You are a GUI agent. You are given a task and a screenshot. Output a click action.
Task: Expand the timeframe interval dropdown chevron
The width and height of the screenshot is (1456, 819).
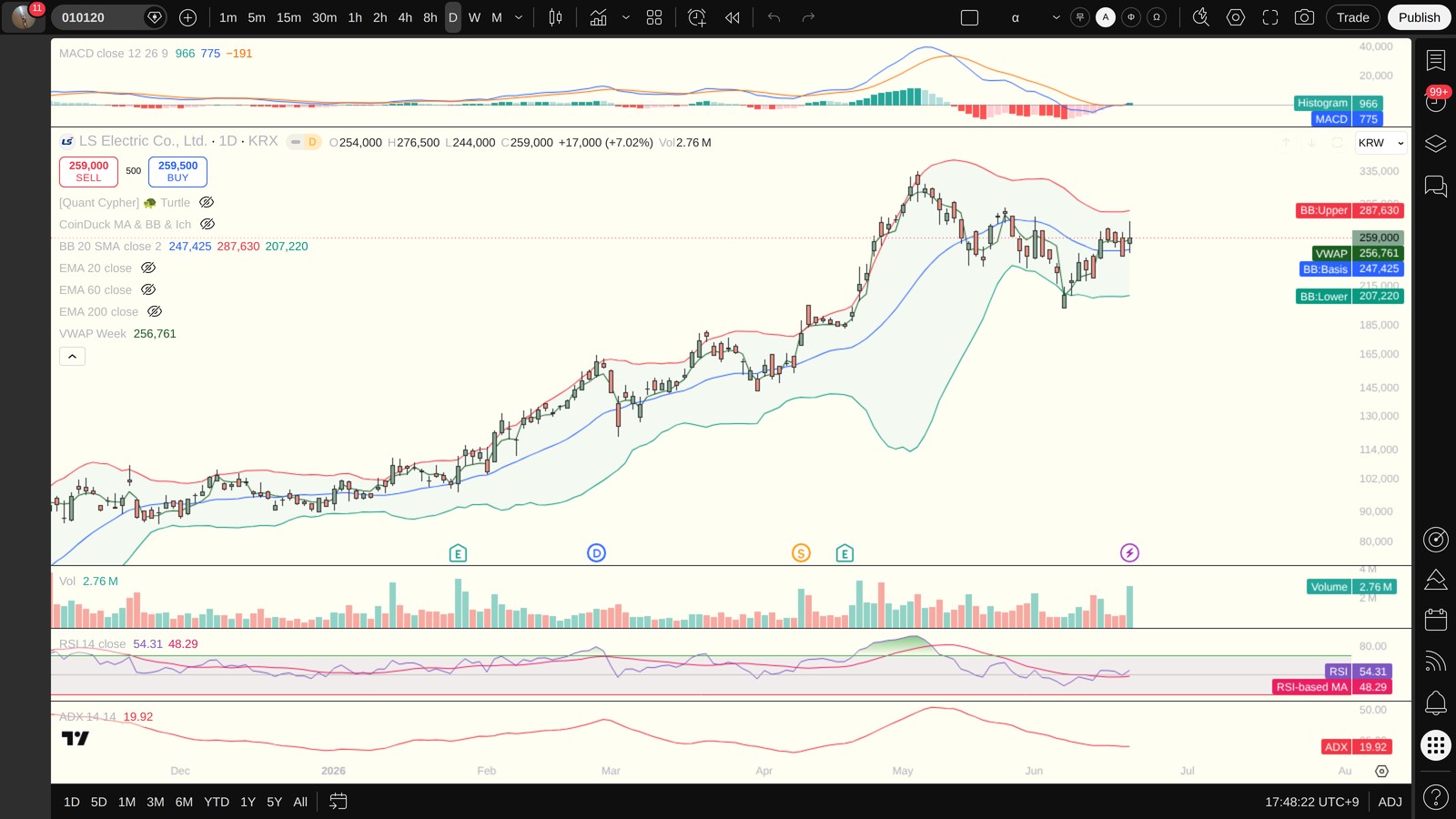point(519,17)
